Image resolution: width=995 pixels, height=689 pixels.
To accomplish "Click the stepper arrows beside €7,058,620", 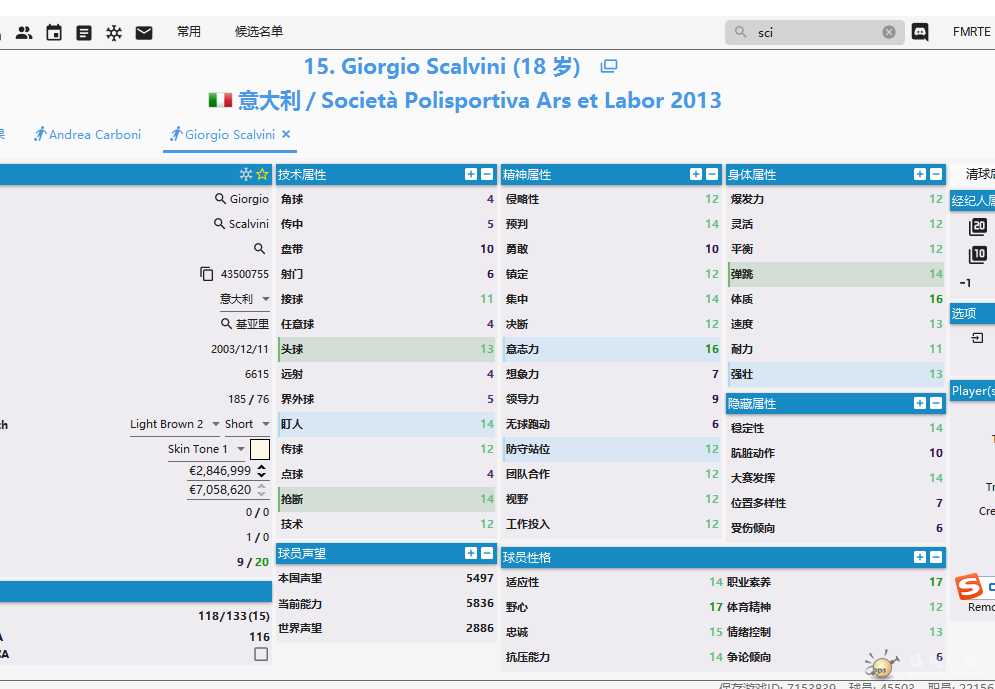I will pos(261,490).
